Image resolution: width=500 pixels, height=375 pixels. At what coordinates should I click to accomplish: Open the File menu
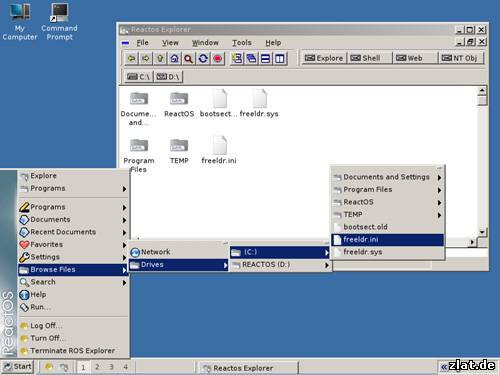tap(142, 43)
